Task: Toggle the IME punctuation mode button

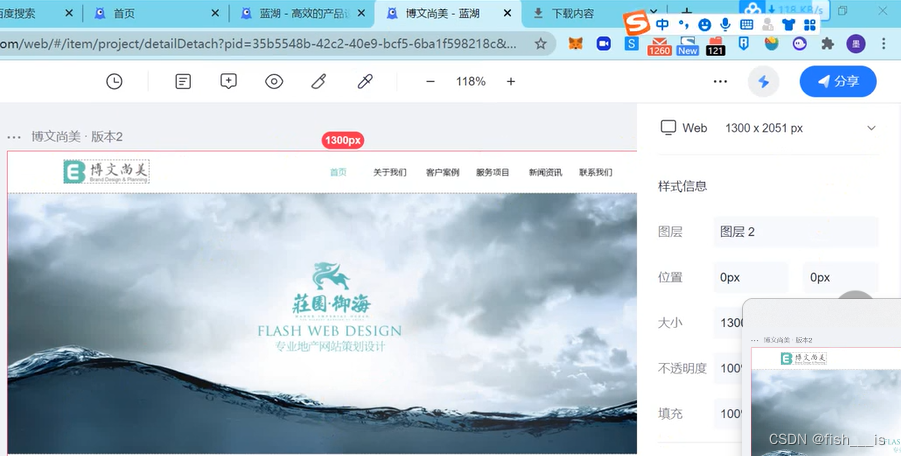Action: coord(683,24)
